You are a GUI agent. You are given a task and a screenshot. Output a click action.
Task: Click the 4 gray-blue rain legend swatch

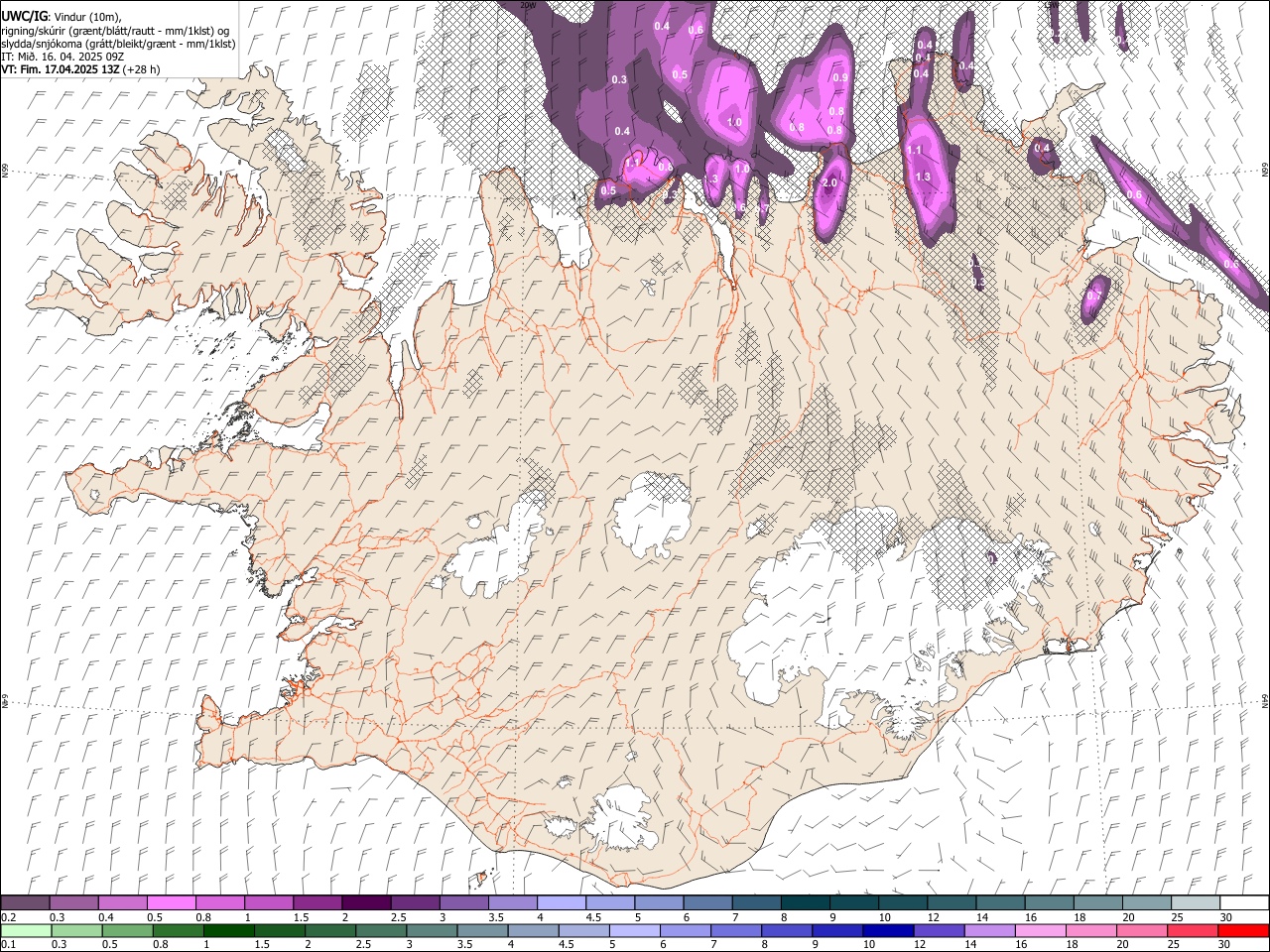533,930
